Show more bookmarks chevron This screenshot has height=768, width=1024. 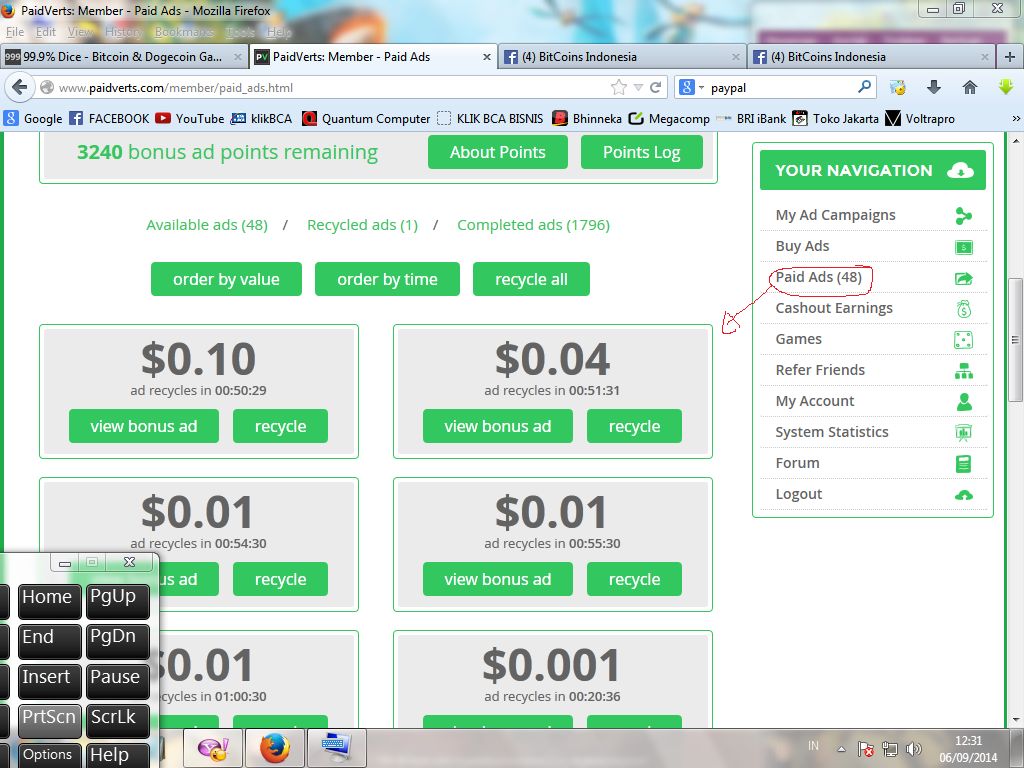tap(1016, 118)
